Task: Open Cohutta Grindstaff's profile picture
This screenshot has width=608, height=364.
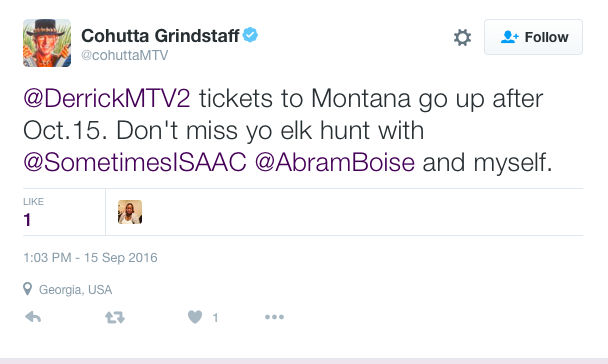Action: click(x=47, y=43)
